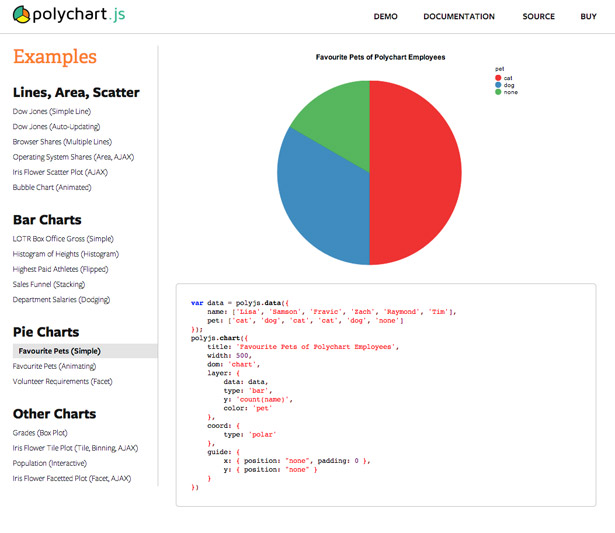This screenshot has height=533, width=615.
Task: Open Dow Jones (Simple Line) example
Action: click(x=52, y=111)
